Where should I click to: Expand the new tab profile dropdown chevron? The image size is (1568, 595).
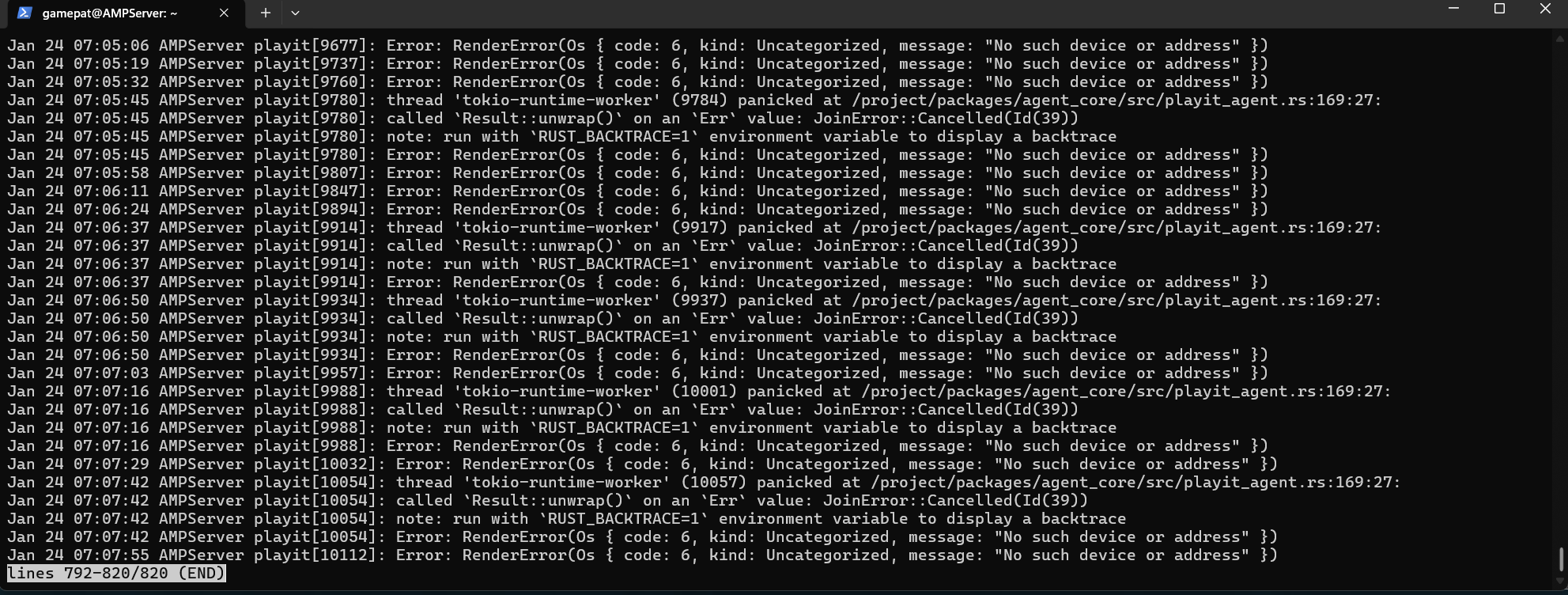[x=295, y=13]
